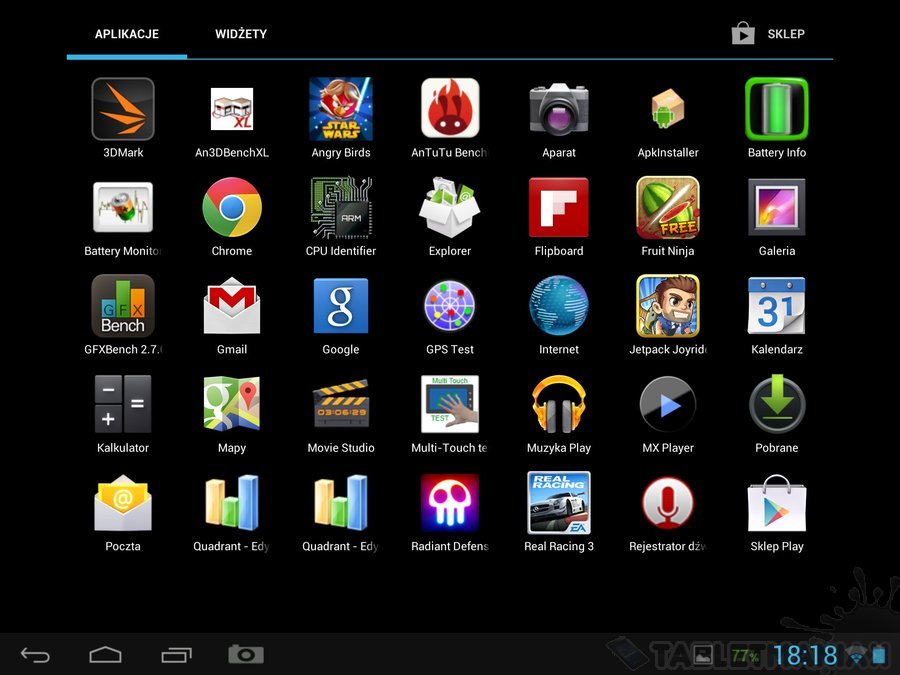Open the Galeria app
This screenshot has height=675, width=900.
pos(777,207)
